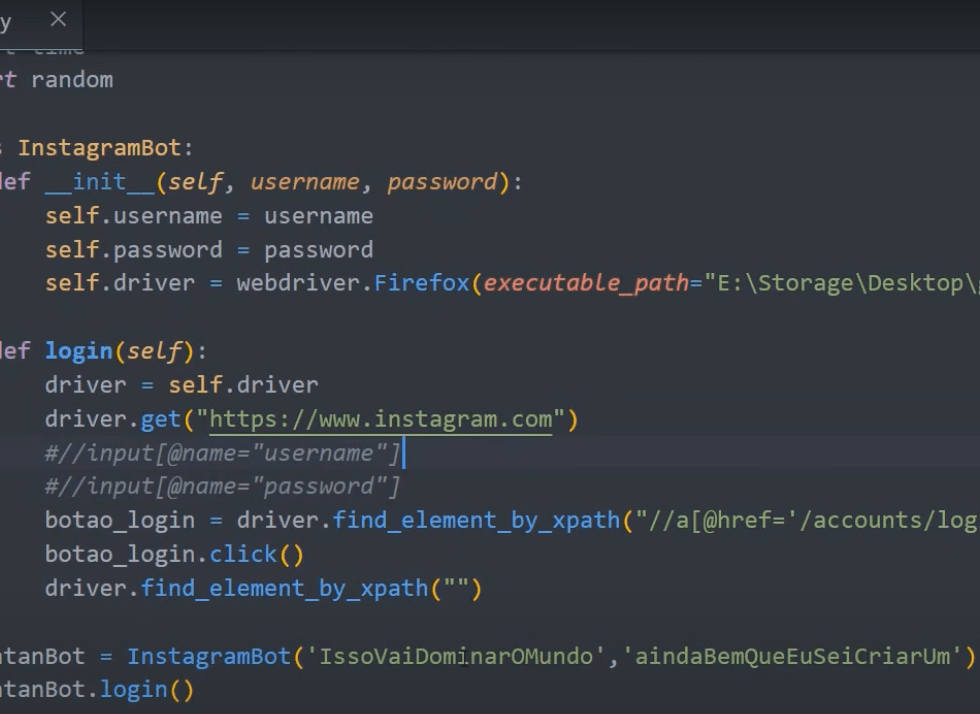This screenshot has height=714, width=980.
Task: Click the commented username input xpath line
Action: click(222, 453)
